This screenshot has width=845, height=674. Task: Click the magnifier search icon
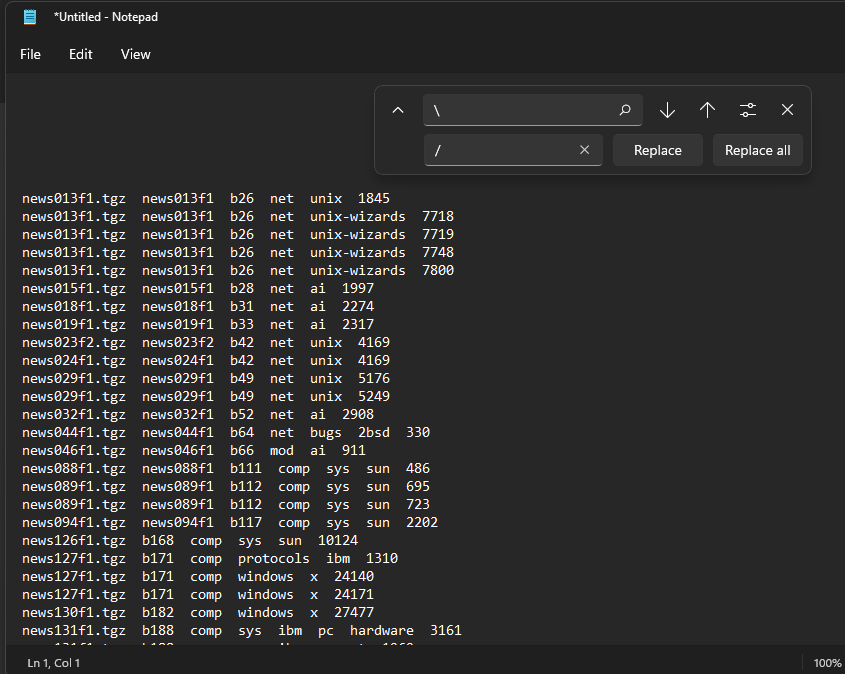[x=625, y=110]
